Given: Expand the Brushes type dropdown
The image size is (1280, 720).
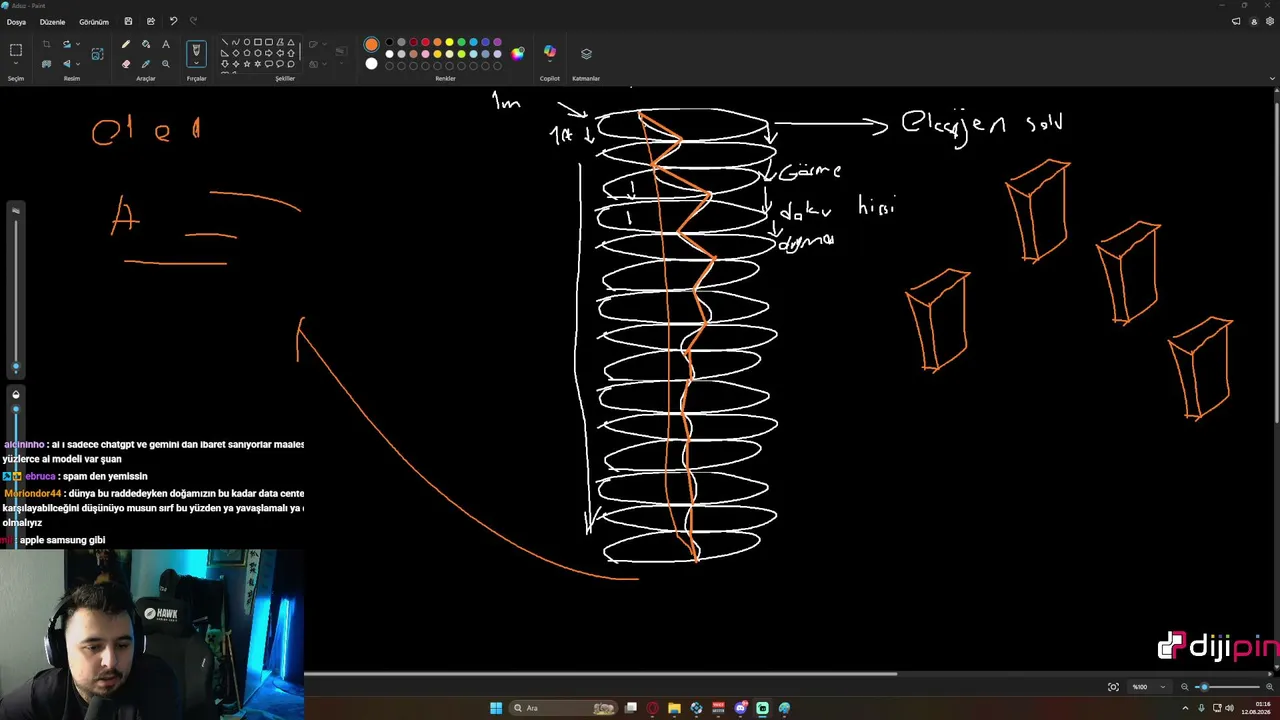Looking at the screenshot, I should [196, 64].
